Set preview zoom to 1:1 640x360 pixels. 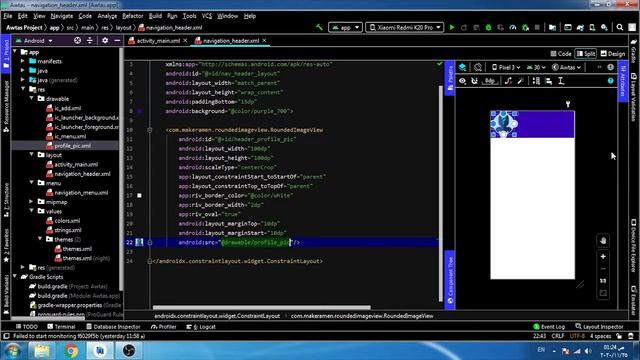(x=603, y=281)
